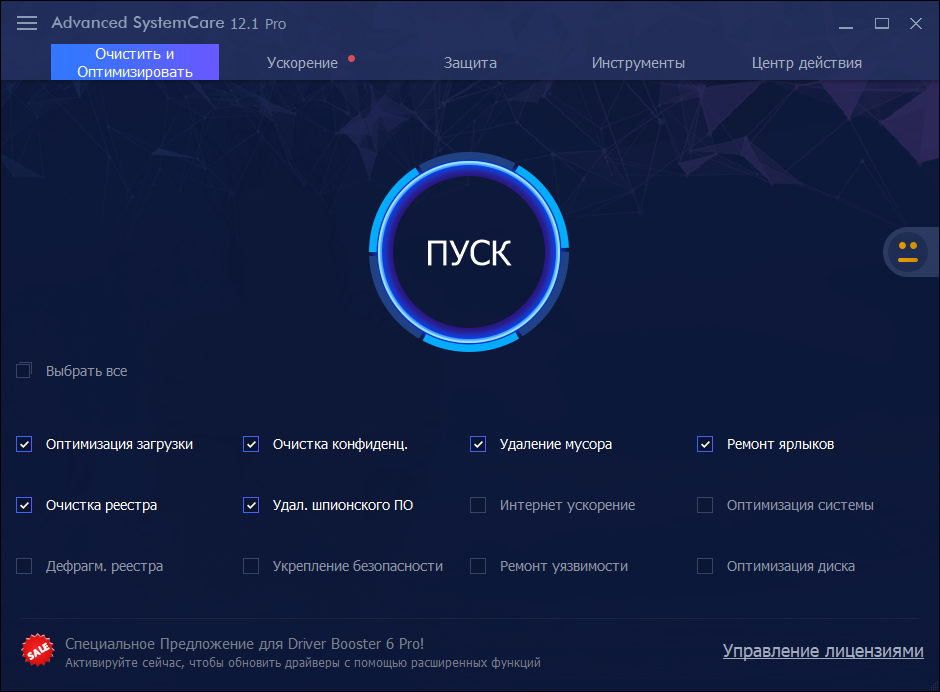Enable Оптимизация диска checkbox
940x692 pixels.
tap(705, 566)
